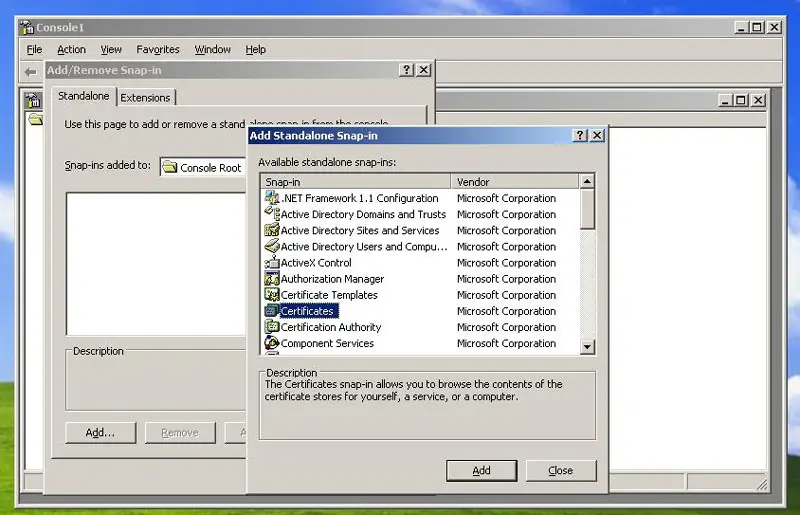Select ActiveX Control snap-in
This screenshot has height=515, width=800.
coord(316,263)
